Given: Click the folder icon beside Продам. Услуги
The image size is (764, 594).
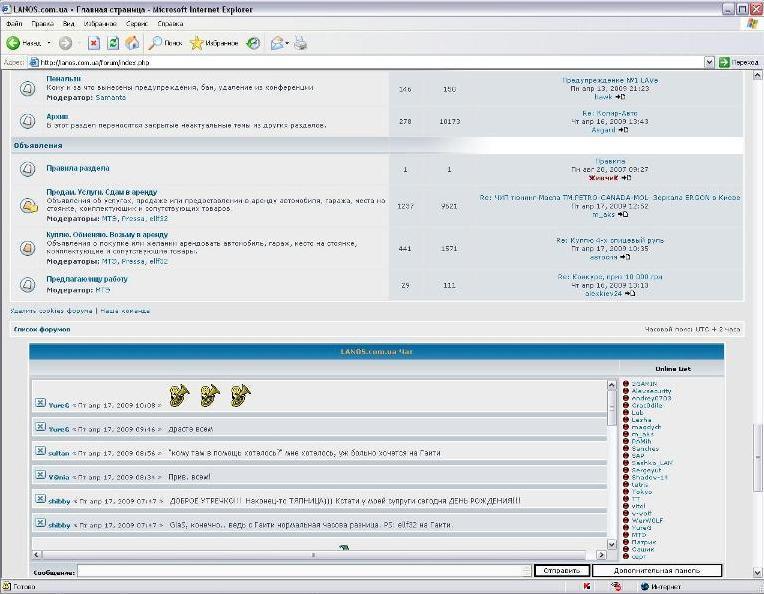Looking at the screenshot, I should click(x=28, y=206).
